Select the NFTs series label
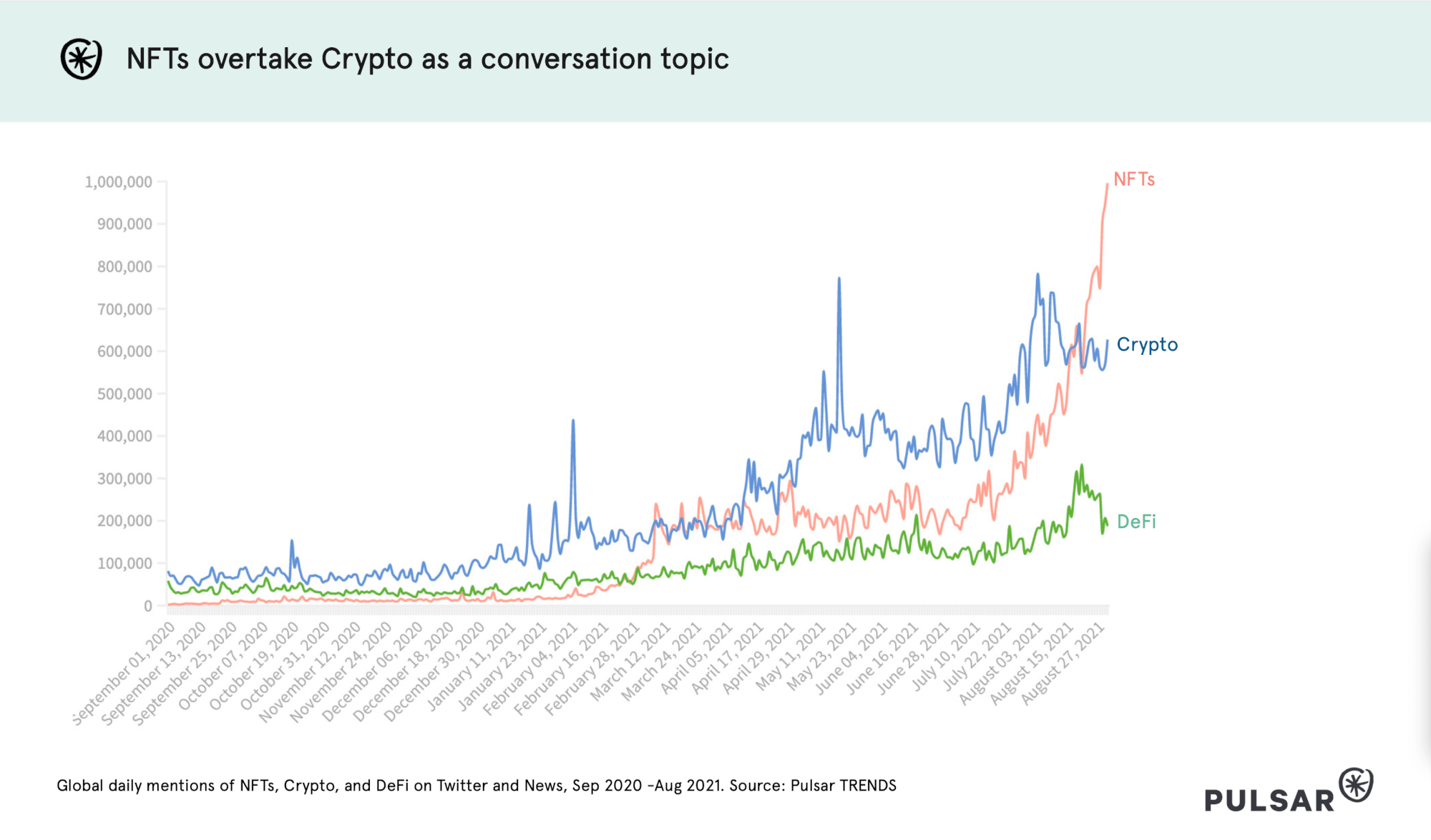Viewport: 1431px width, 840px height. (x=1134, y=180)
